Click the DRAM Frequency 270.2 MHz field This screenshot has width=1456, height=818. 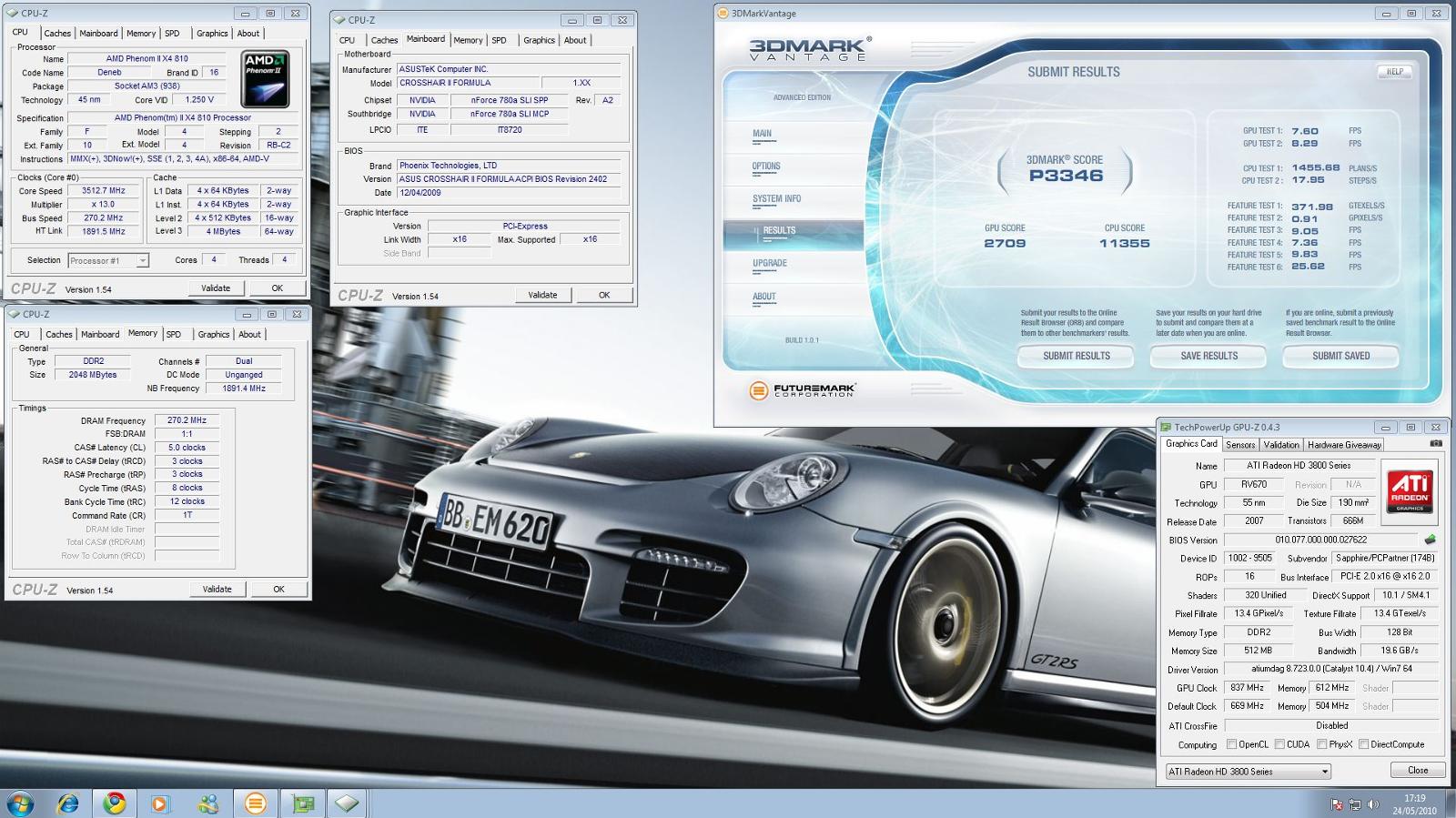pyautogui.click(x=187, y=420)
